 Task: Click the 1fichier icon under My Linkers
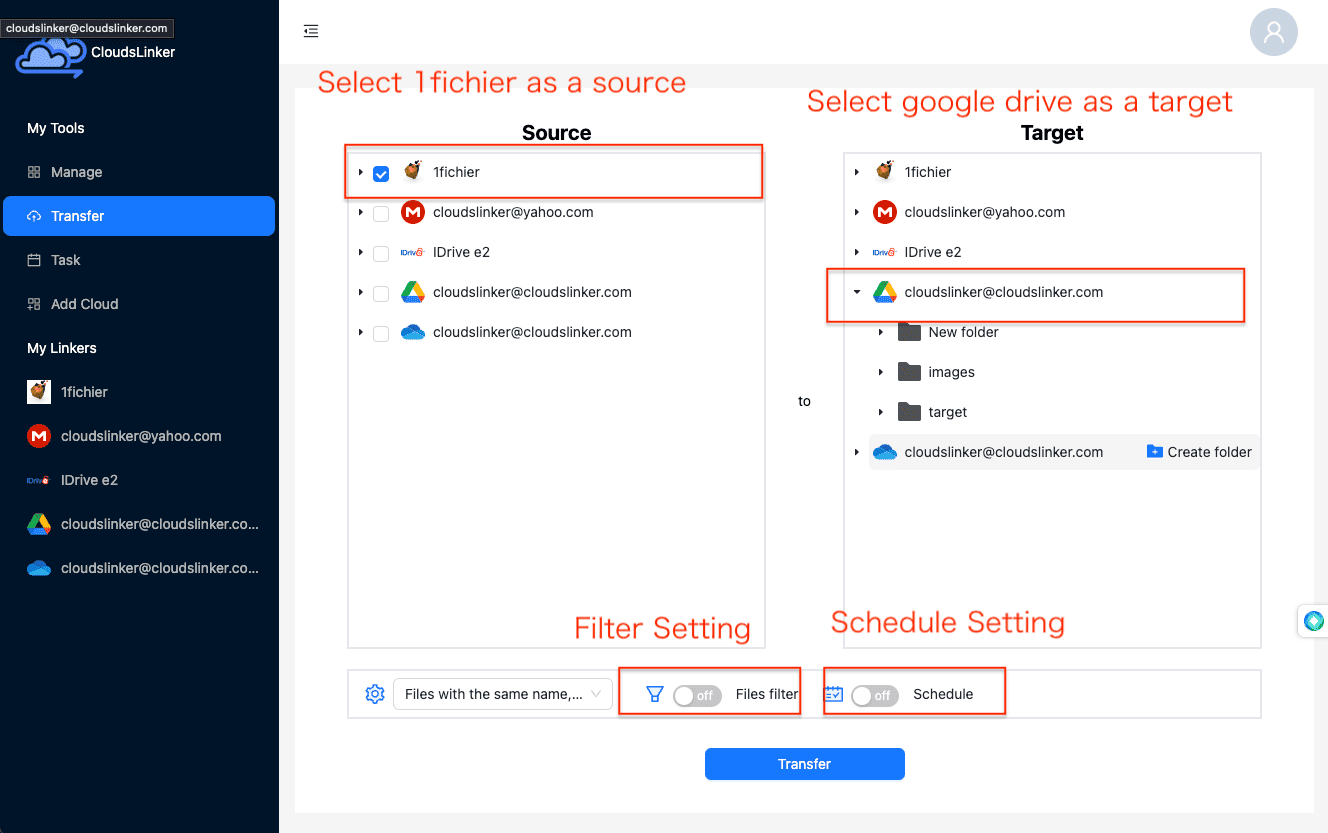(39, 392)
